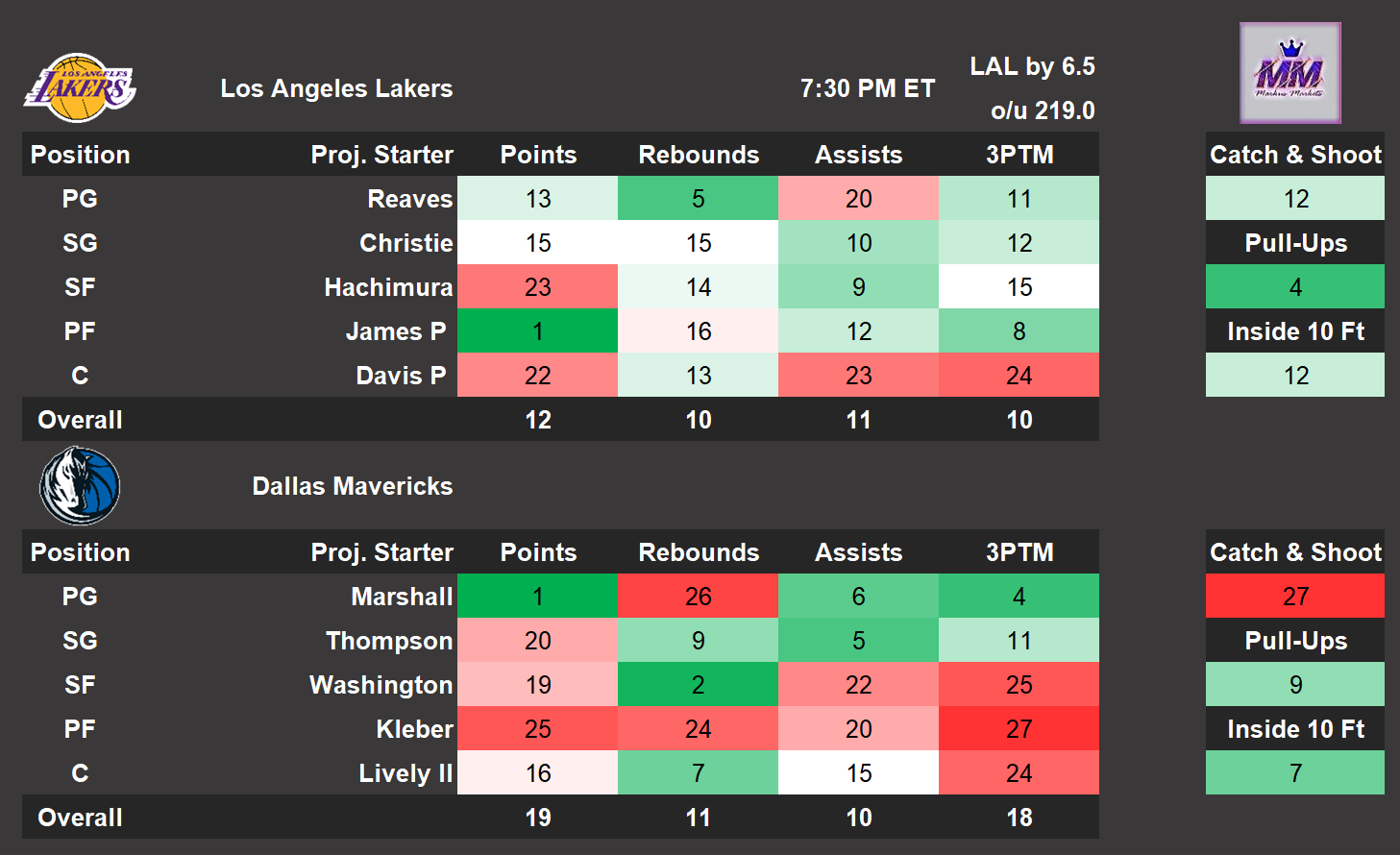Select the Pull-Ups label beside Lakers table
Screen dimensions: 1400x855
click(1295, 243)
